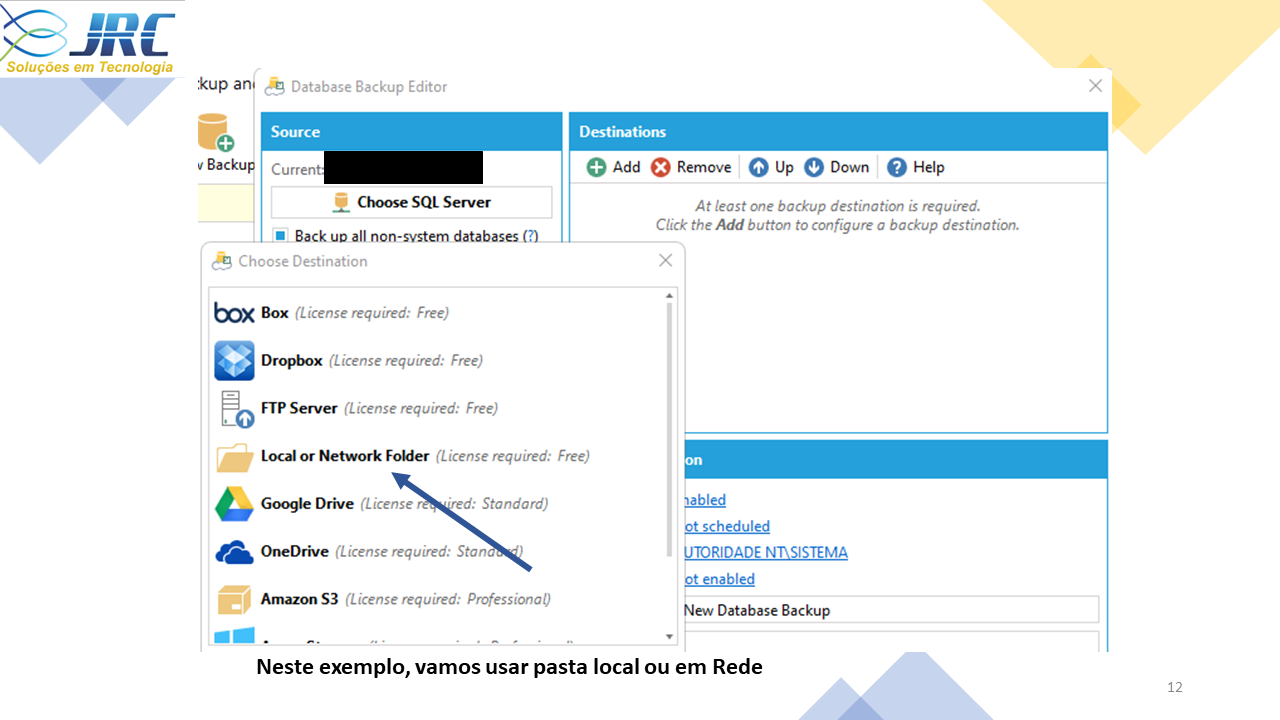The height and width of the screenshot is (720, 1280).
Task: Click the SQL Server icon on Choose button
Action: tap(342, 202)
